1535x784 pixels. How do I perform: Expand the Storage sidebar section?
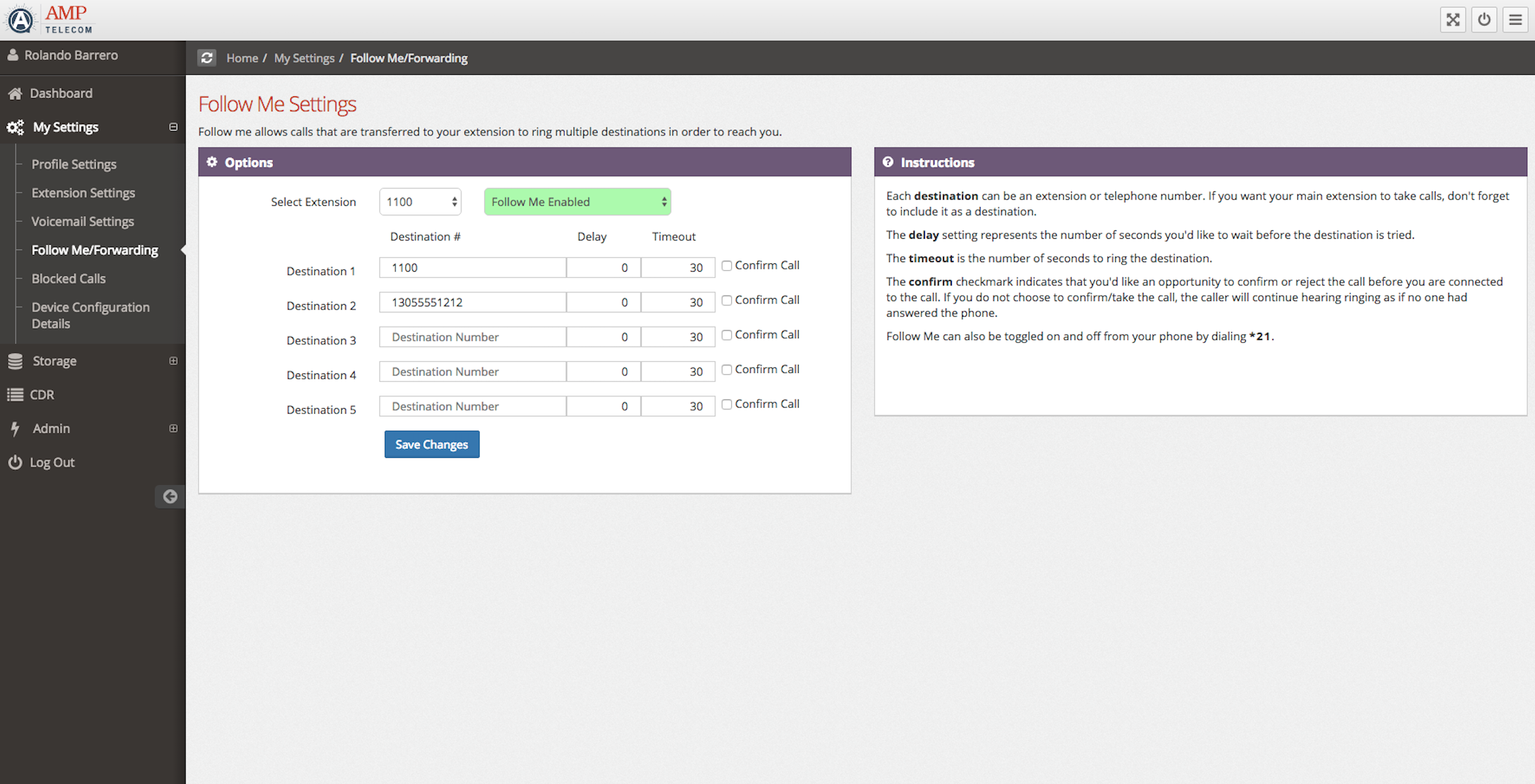click(173, 361)
